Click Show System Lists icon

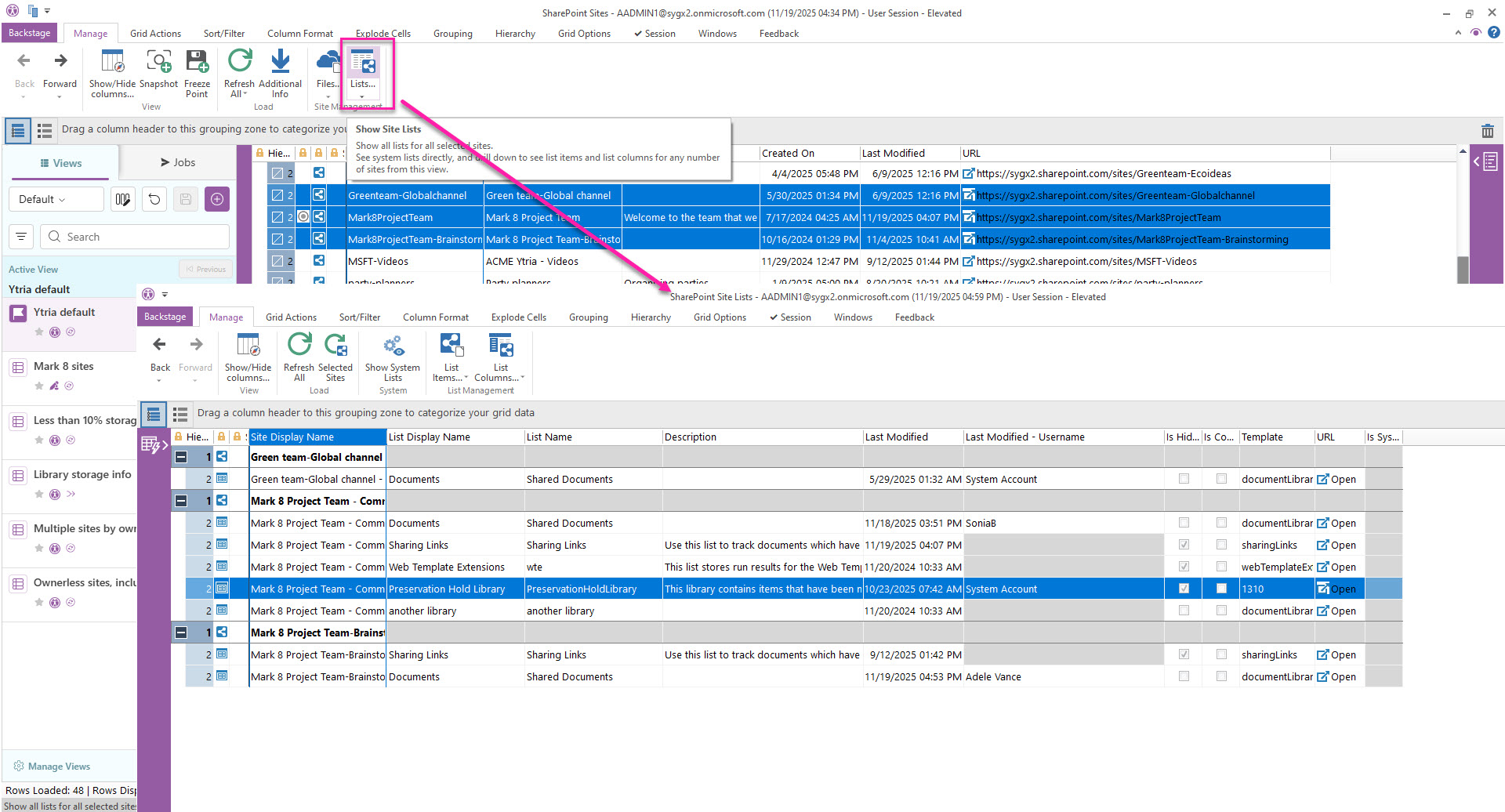tap(393, 346)
